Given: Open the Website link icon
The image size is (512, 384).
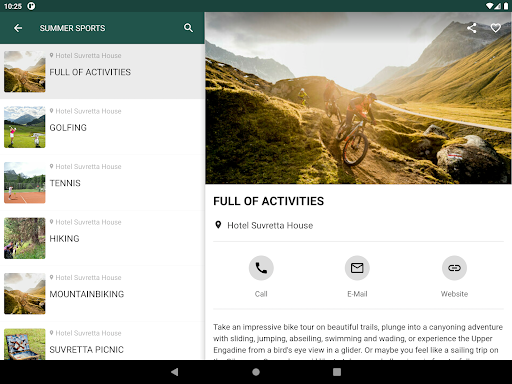Looking at the screenshot, I should pos(454,268).
